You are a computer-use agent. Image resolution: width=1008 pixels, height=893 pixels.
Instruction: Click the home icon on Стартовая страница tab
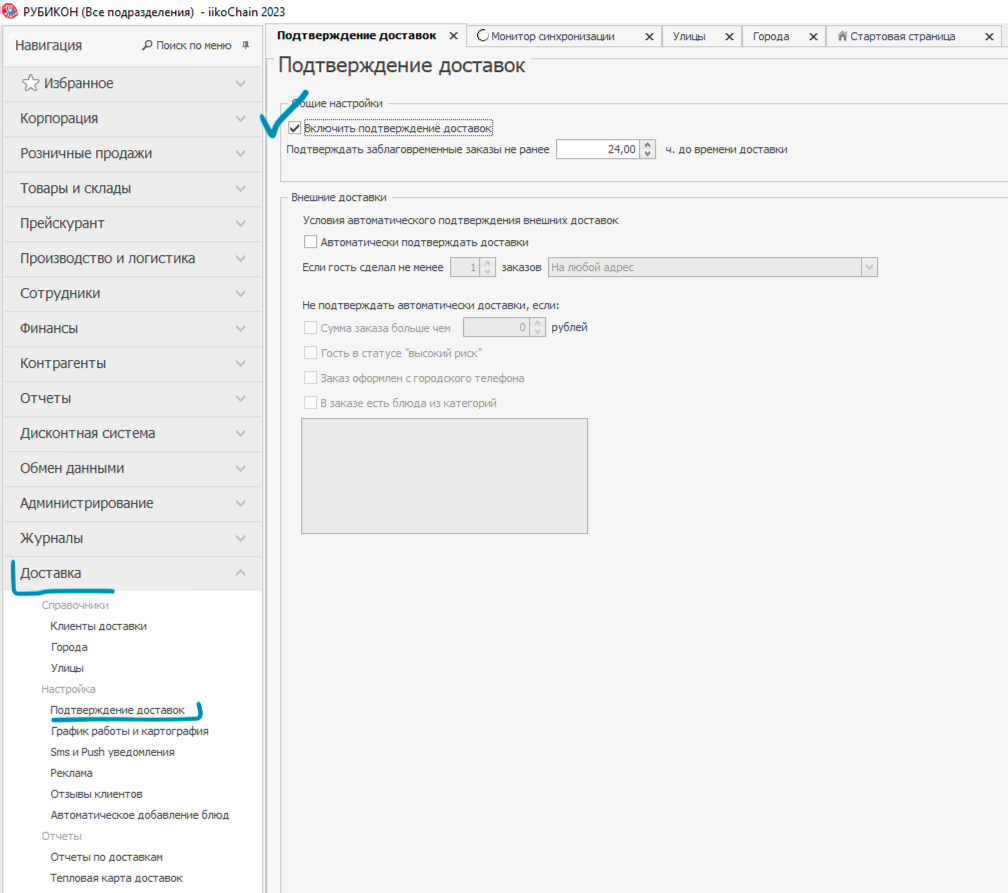(x=842, y=36)
